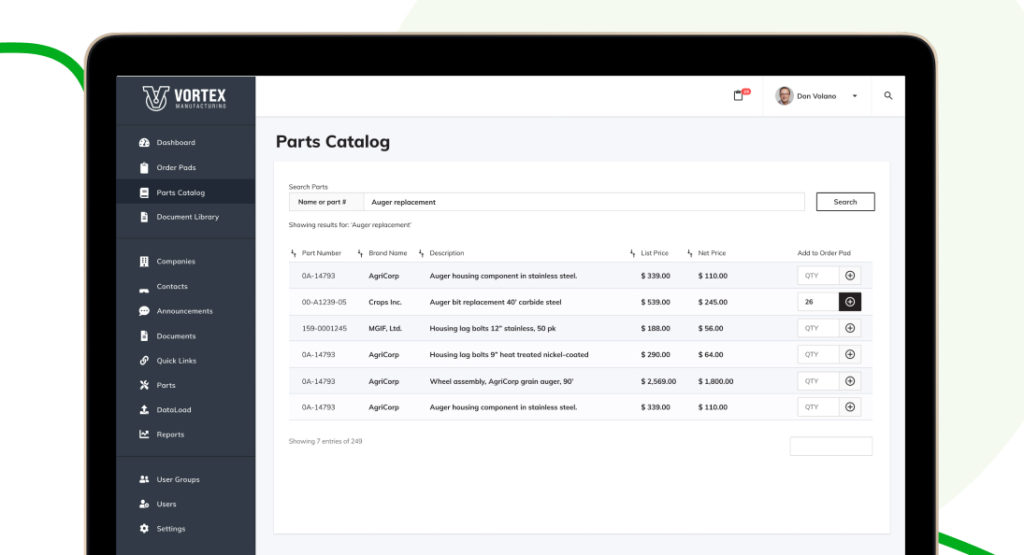
Task: Select Reports in the sidebar
Action: pos(170,435)
